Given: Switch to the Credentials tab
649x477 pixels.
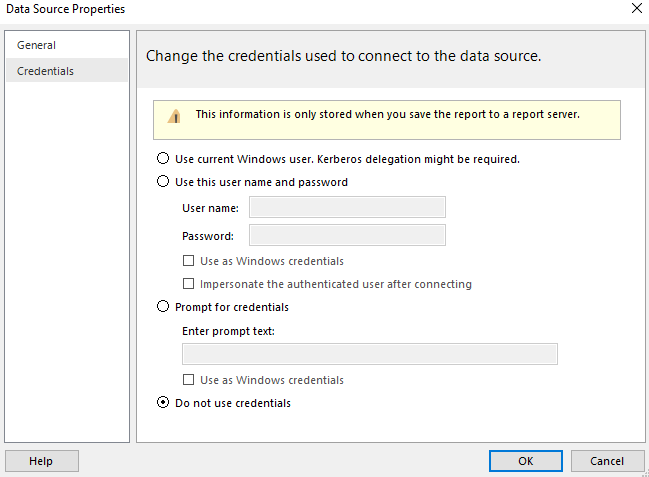Looking at the screenshot, I should [67, 71].
